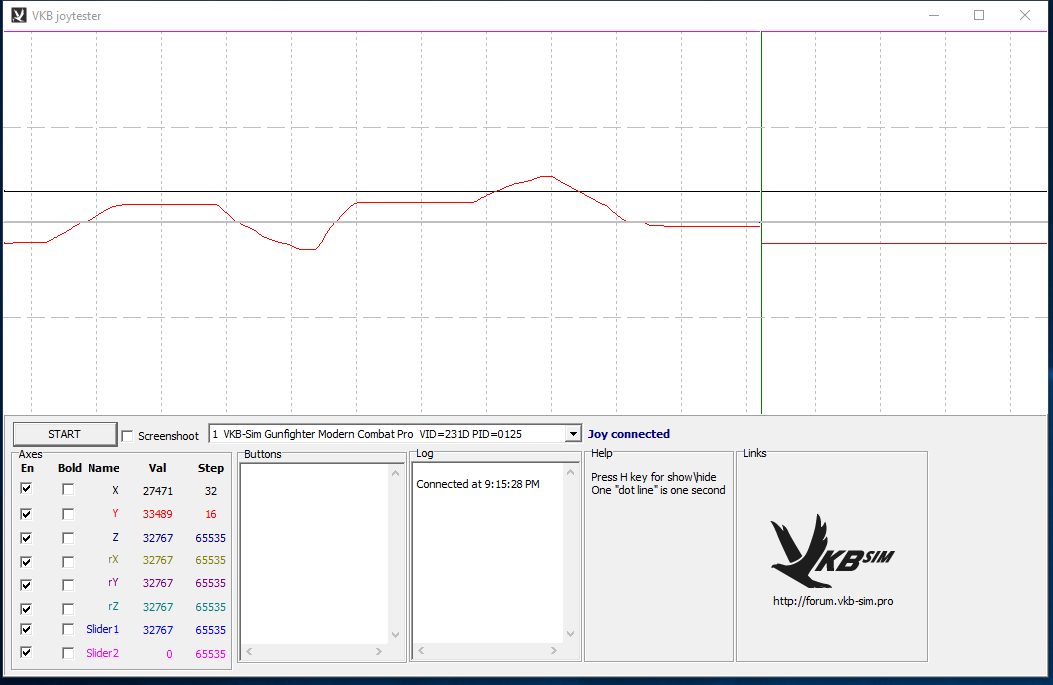
Task: Uncheck the Z axis enable checkbox
Action: (x=27, y=537)
